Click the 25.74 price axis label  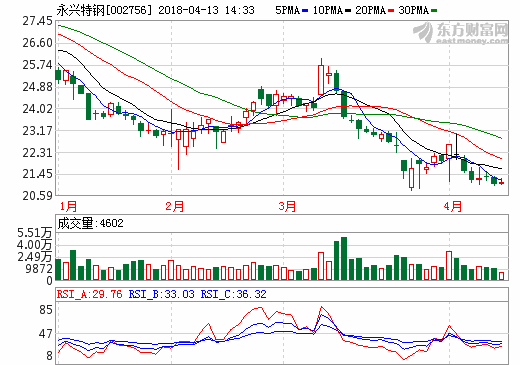point(37,65)
